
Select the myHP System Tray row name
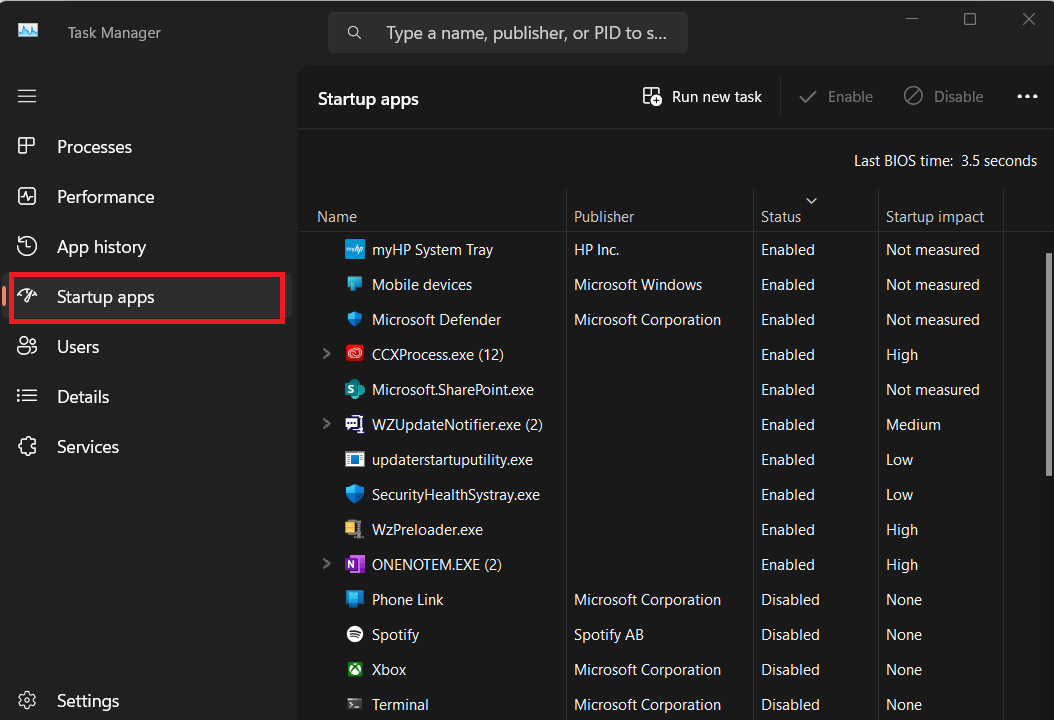tap(432, 250)
